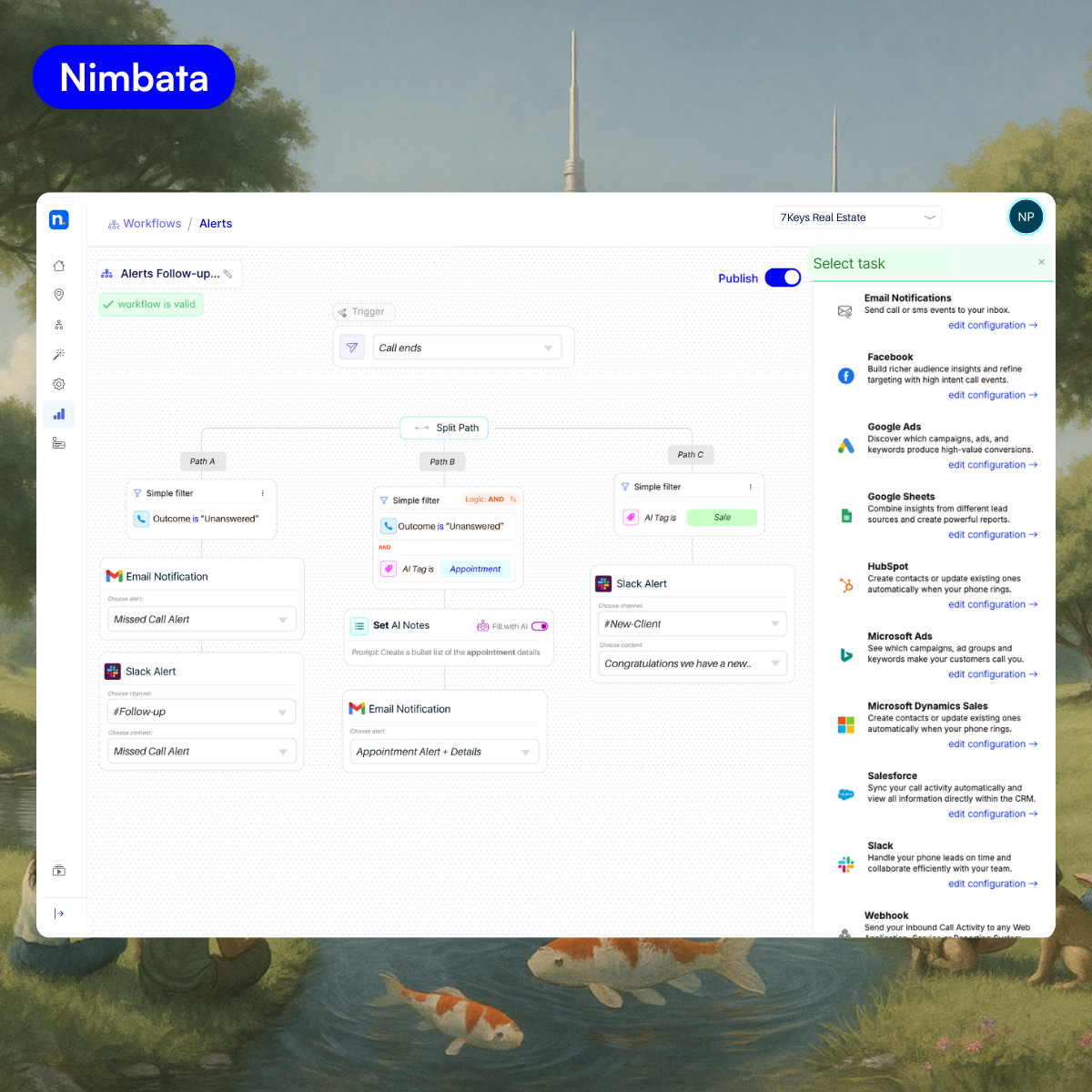Select the Path B tab label
This screenshot has height=1092, width=1092.
coord(442,462)
